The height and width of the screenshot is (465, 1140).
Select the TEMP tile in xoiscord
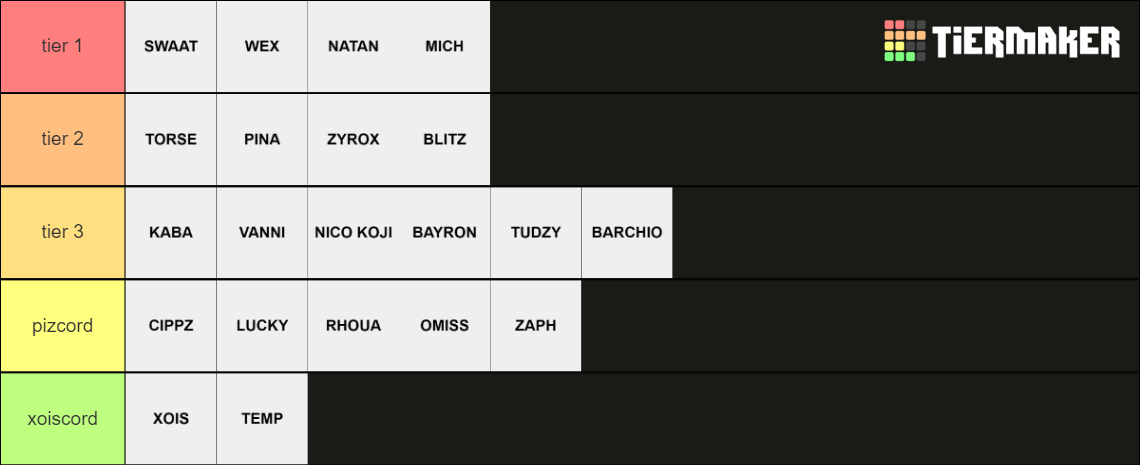(x=262, y=418)
